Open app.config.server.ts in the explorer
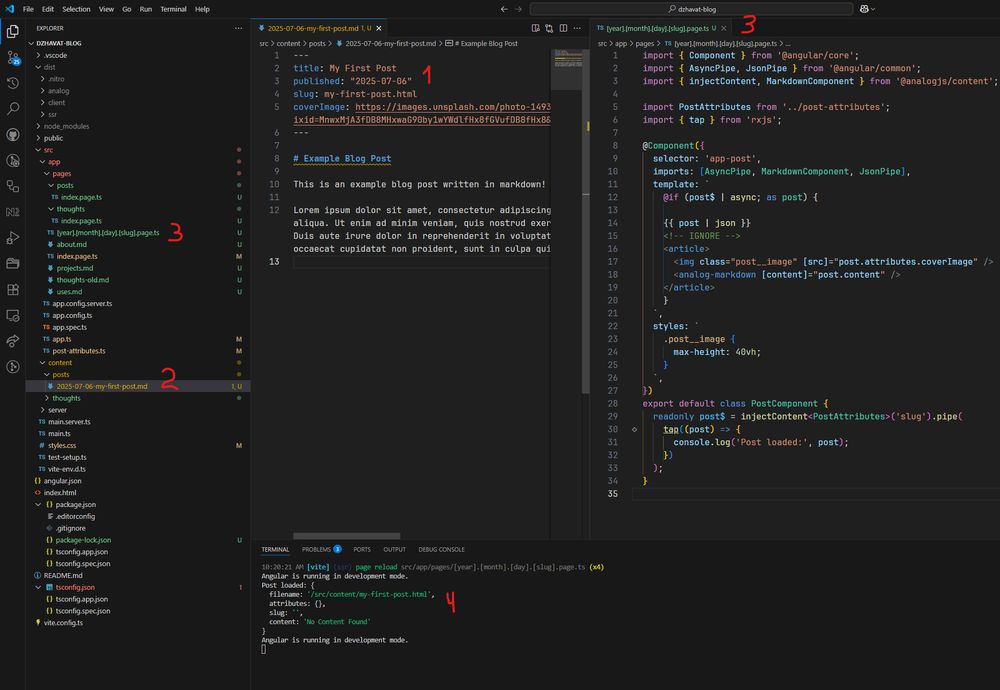 pyautogui.click(x=82, y=304)
